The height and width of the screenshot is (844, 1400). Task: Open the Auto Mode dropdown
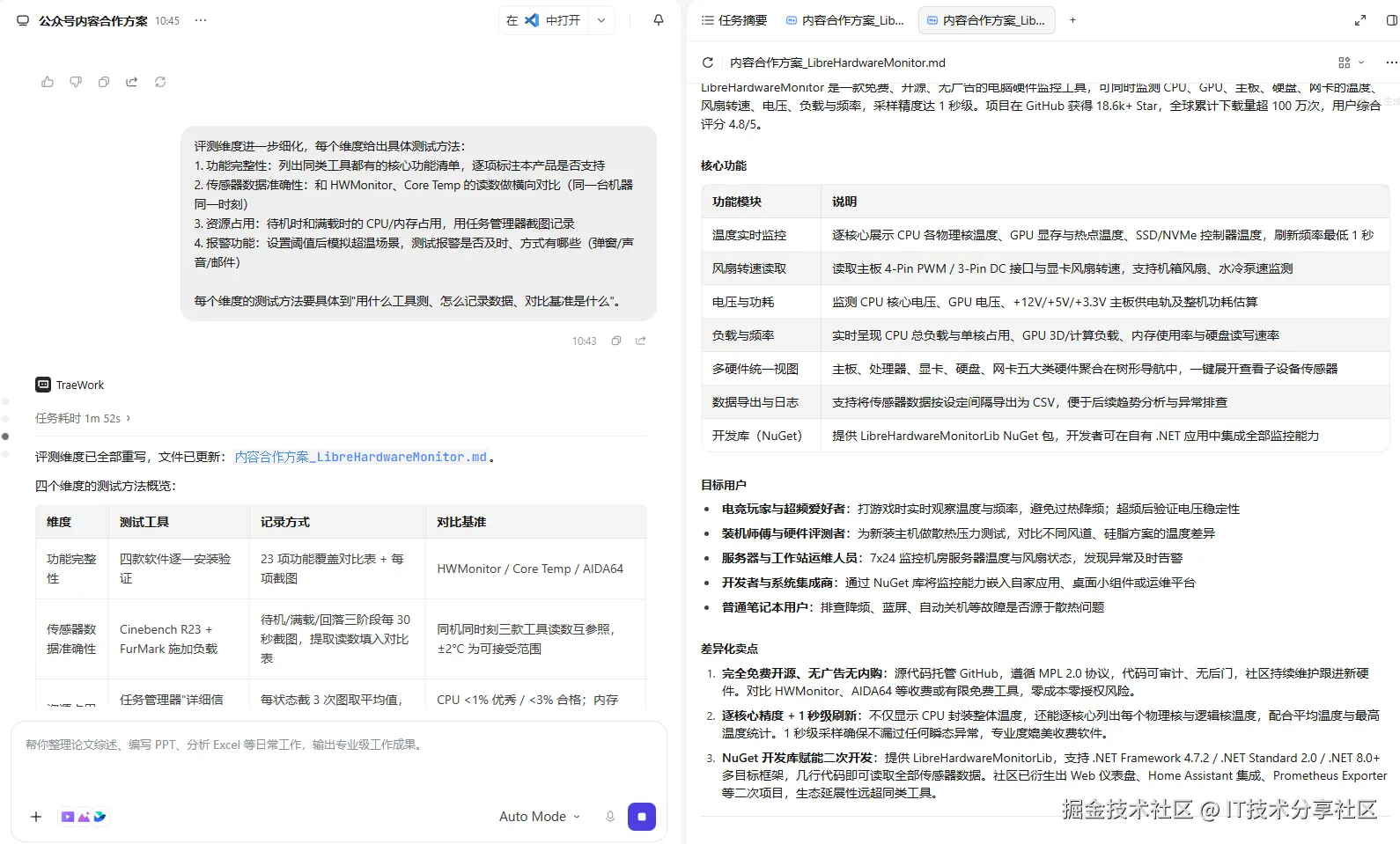tap(540, 817)
